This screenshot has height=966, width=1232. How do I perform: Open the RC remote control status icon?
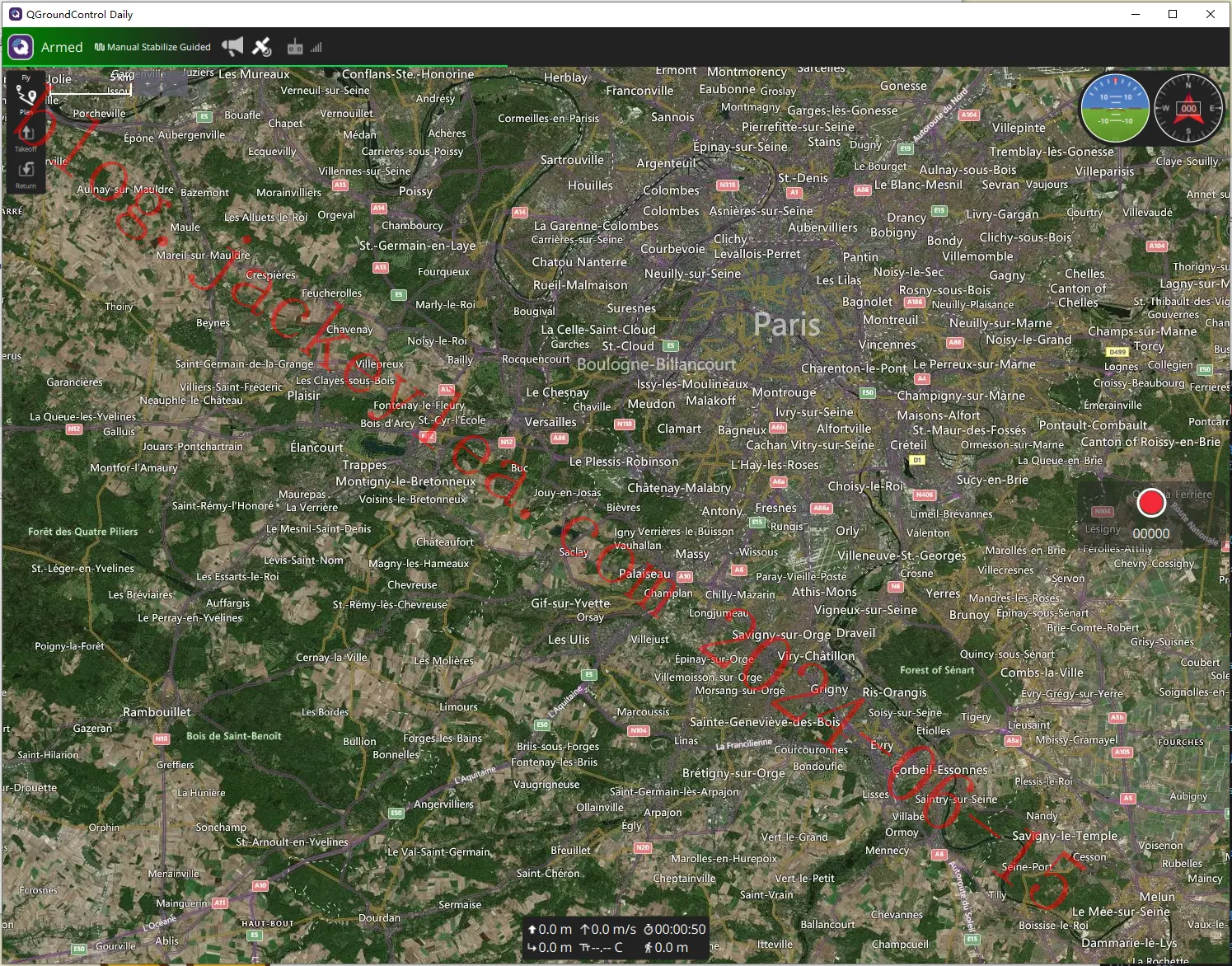(x=295, y=48)
